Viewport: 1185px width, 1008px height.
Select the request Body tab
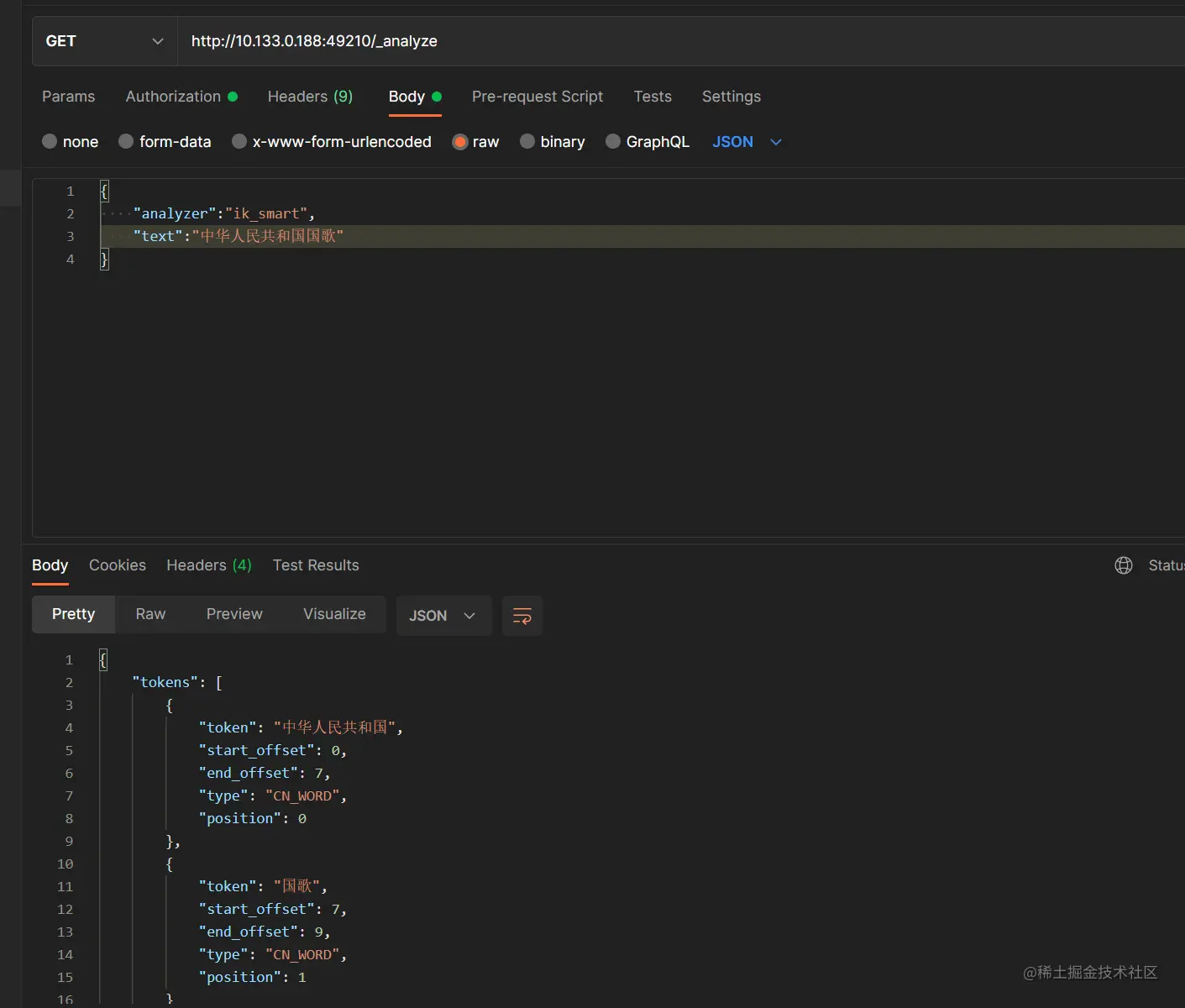click(x=415, y=97)
